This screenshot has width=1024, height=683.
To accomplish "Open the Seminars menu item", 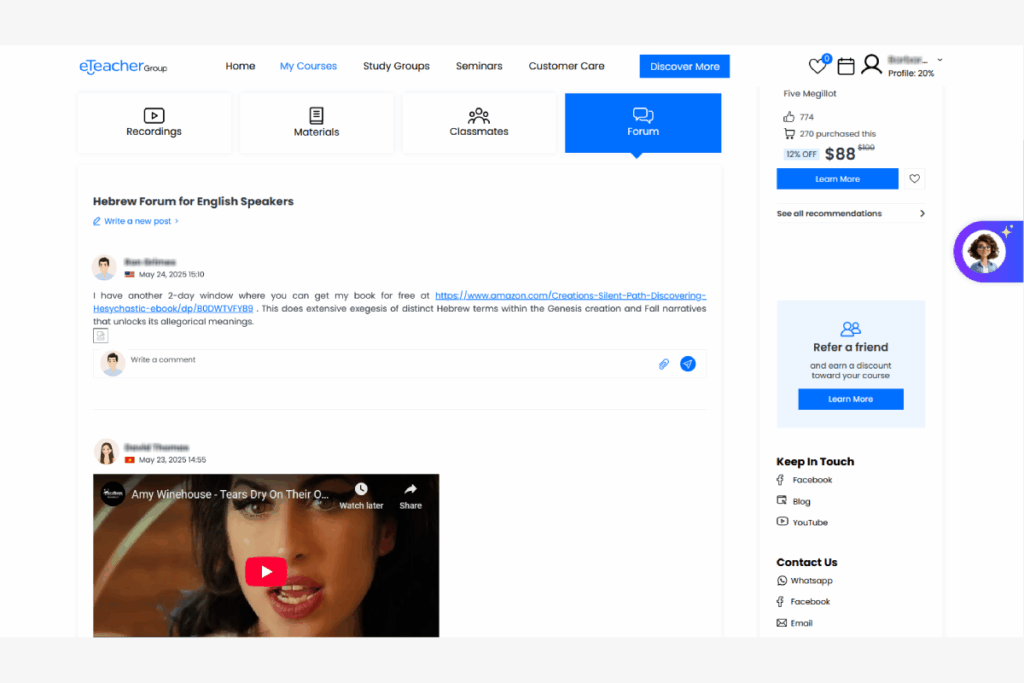I will (x=479, y=66).
